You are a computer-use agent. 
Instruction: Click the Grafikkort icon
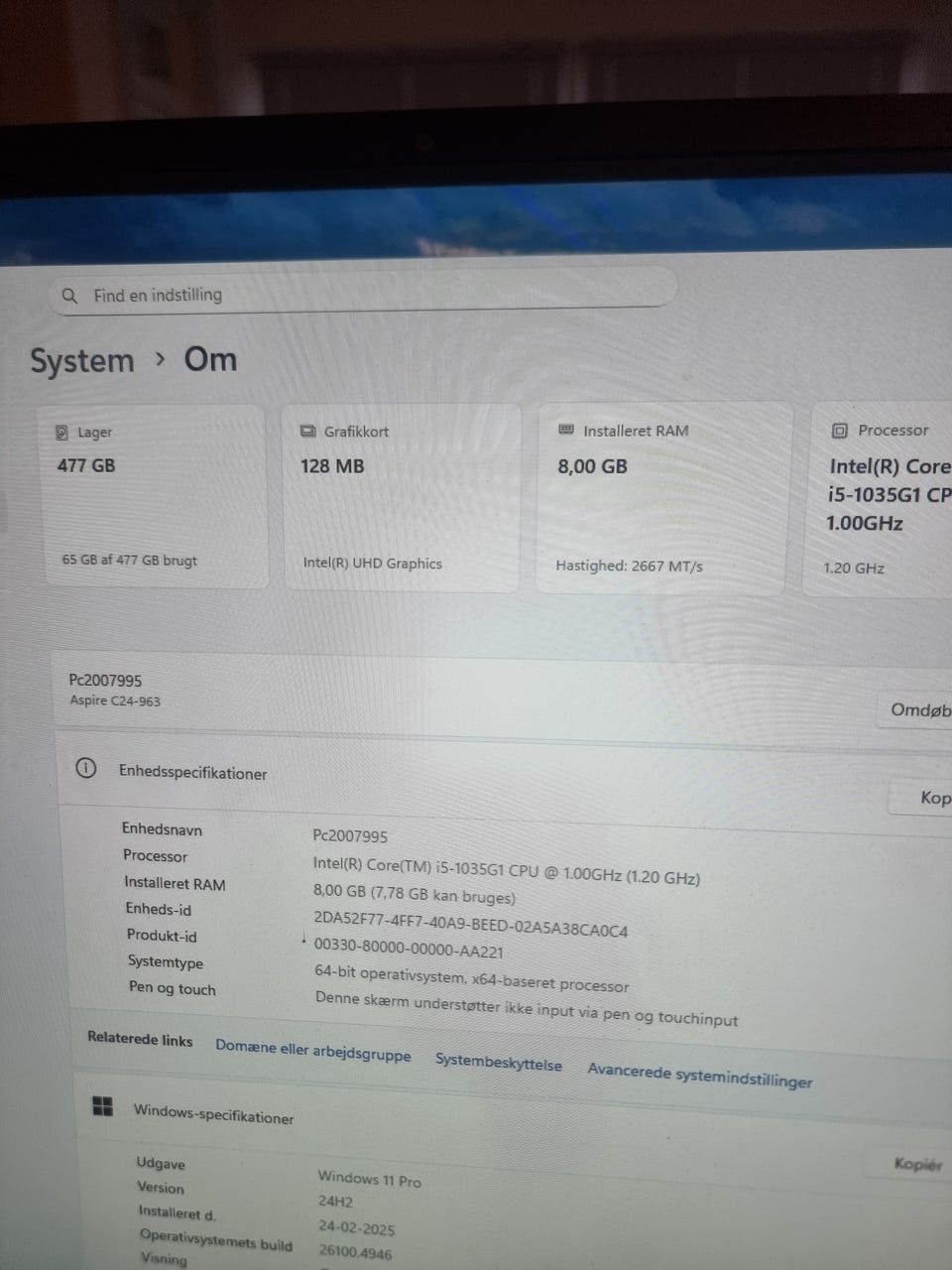click(307, 432)
